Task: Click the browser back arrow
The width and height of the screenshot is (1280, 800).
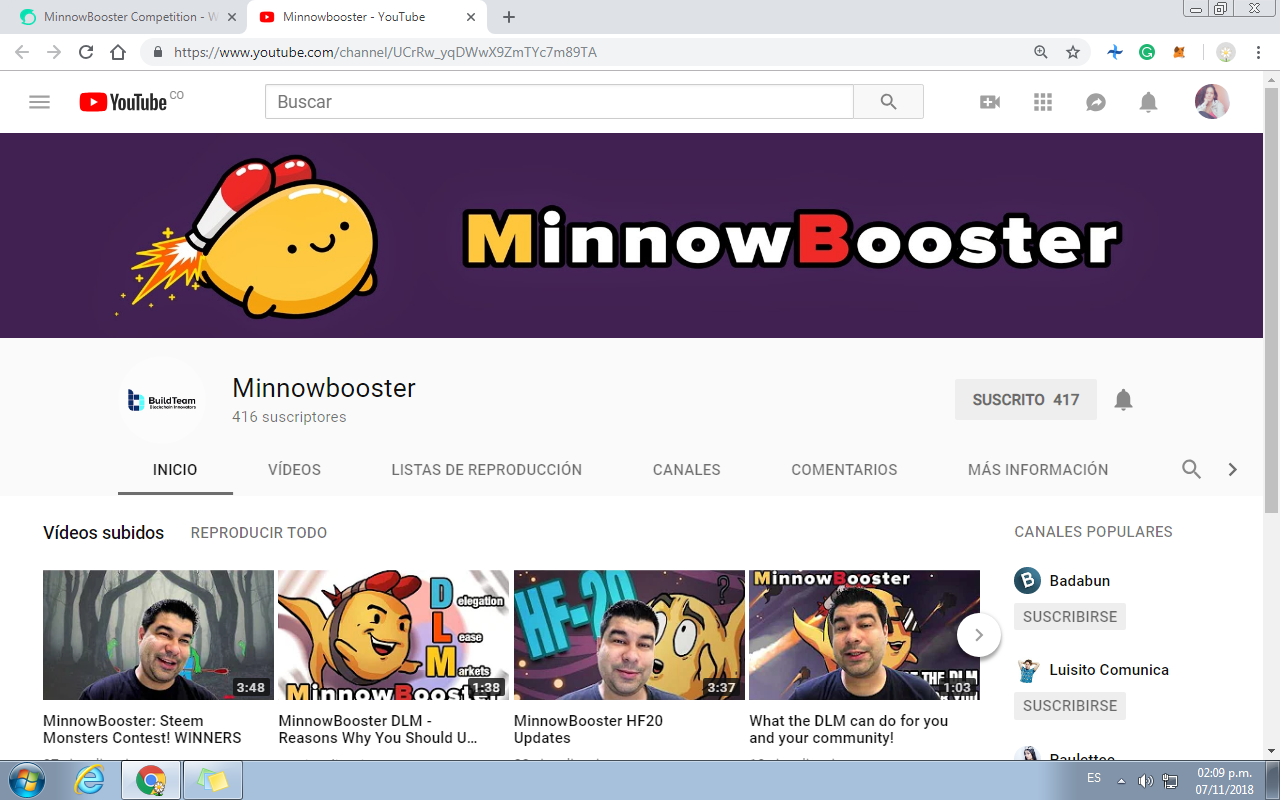Action: (23, 52)
